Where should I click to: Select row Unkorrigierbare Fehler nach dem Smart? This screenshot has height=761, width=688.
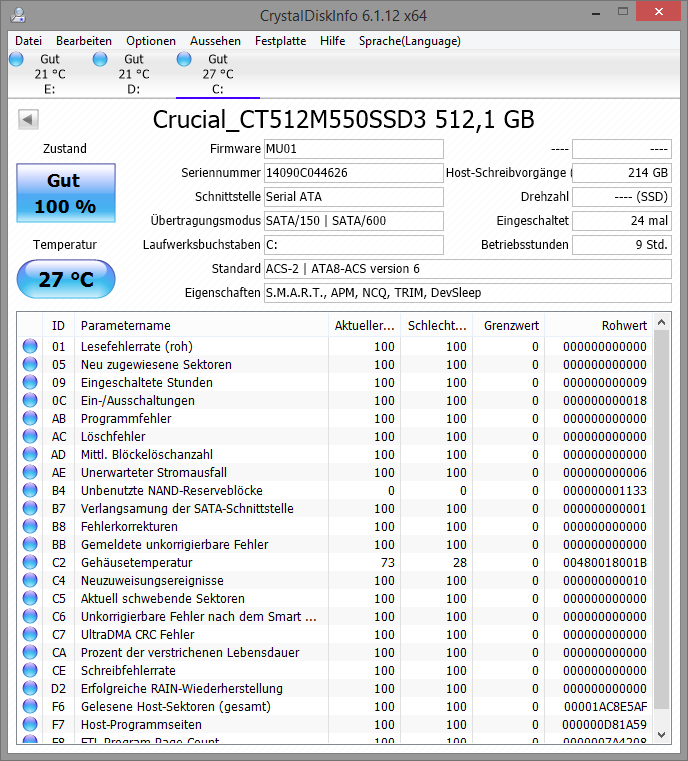pyautogui.click(x=335, y=616)
